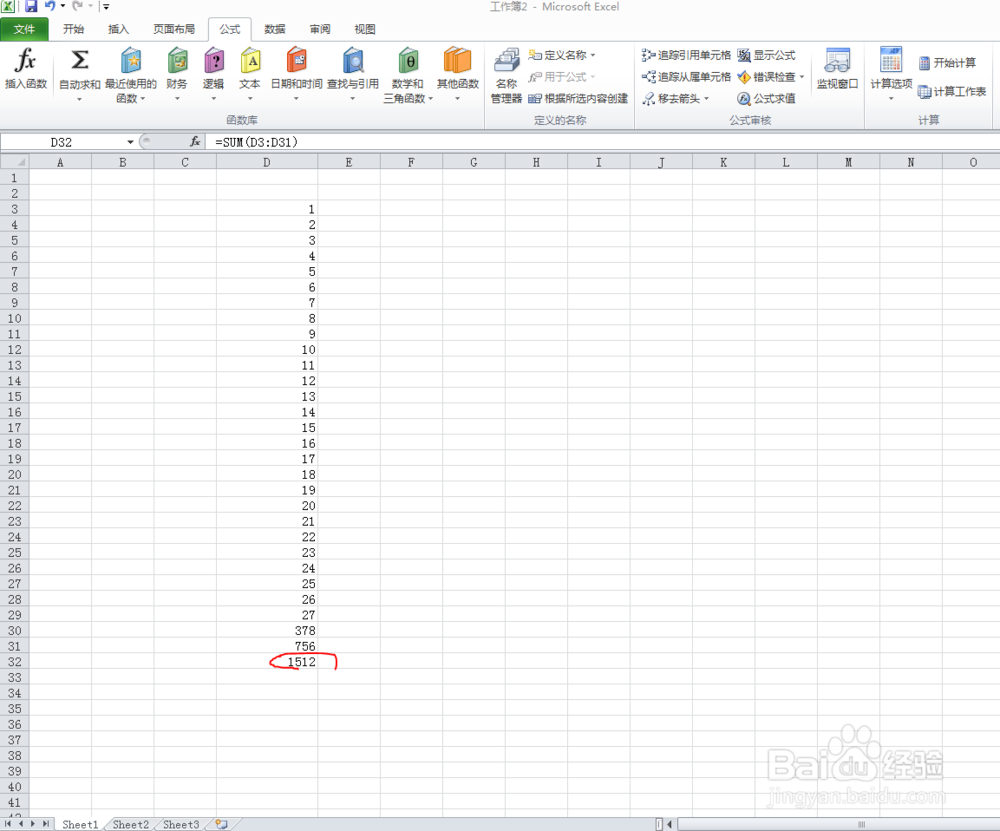Expand the Error Checking dropdown arrow
The image size is (1000, 831).
802,77
